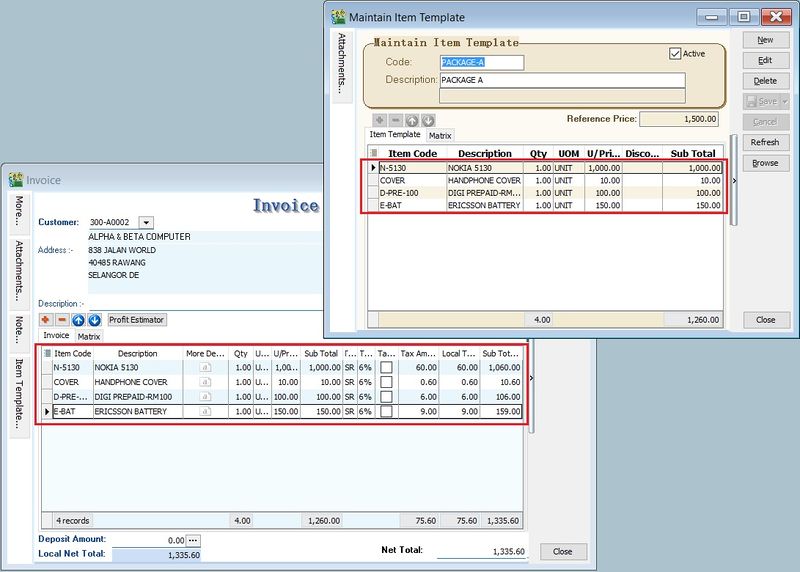Screen dimensions: 800x572
Task: Click the Browse button in Maintain Item Template
Action: [765, 163]
